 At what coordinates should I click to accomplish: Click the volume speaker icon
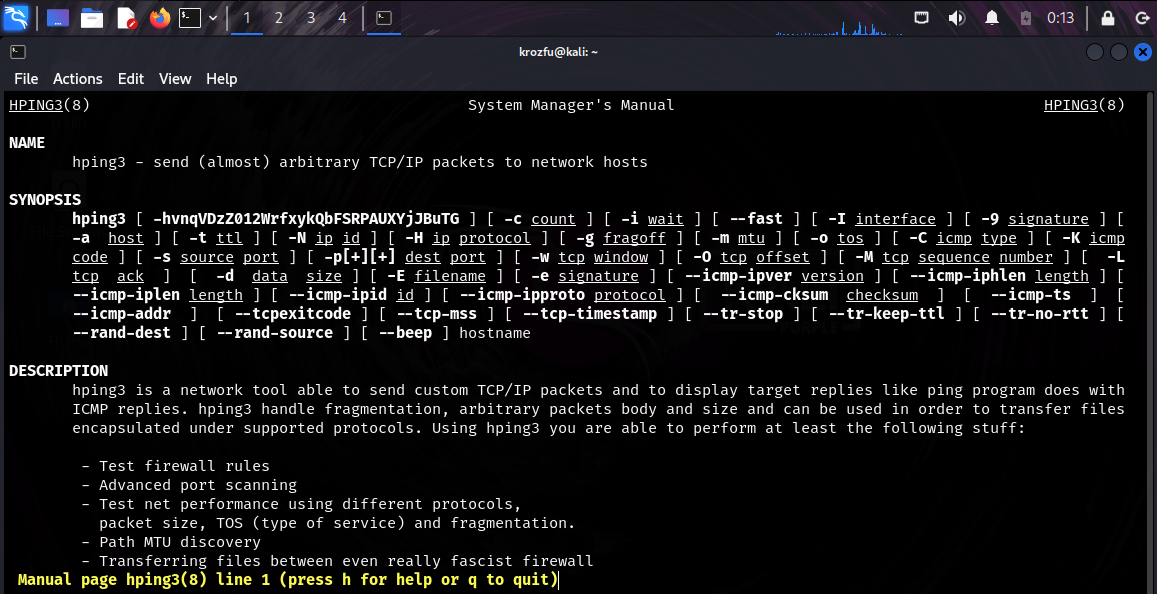[957, 18]
